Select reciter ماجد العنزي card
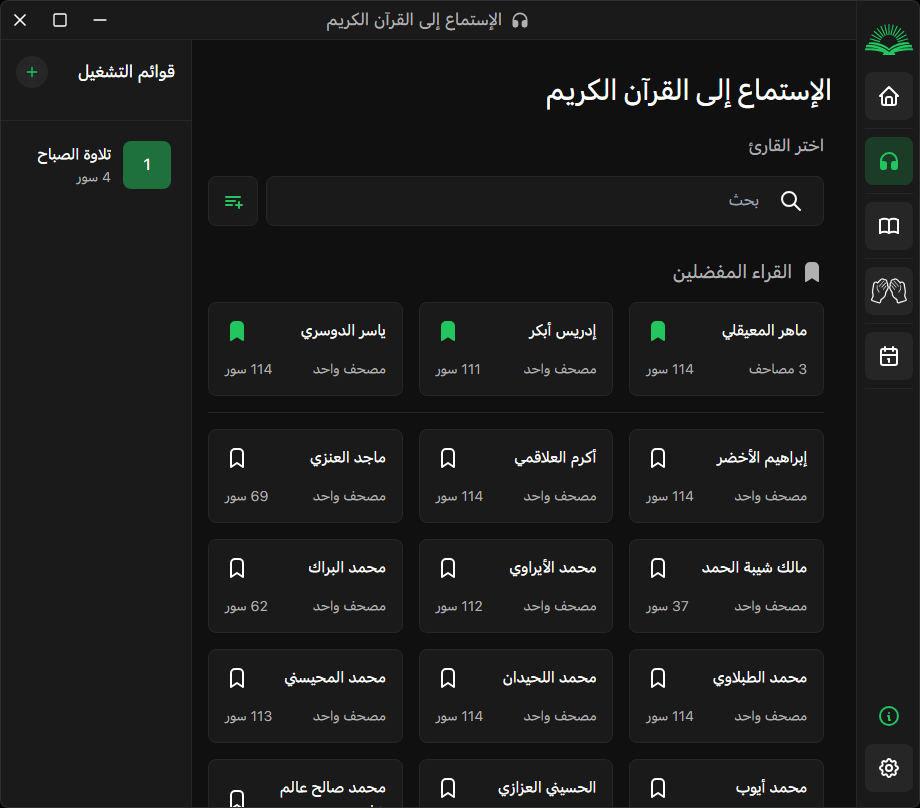920x808 pixels. click(305, 476)
